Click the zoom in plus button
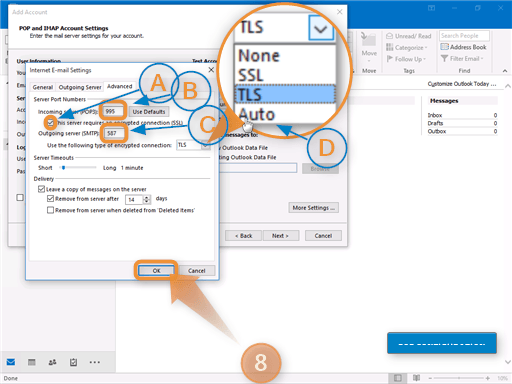This screenshot has width=512, height=384. point(488,378)
